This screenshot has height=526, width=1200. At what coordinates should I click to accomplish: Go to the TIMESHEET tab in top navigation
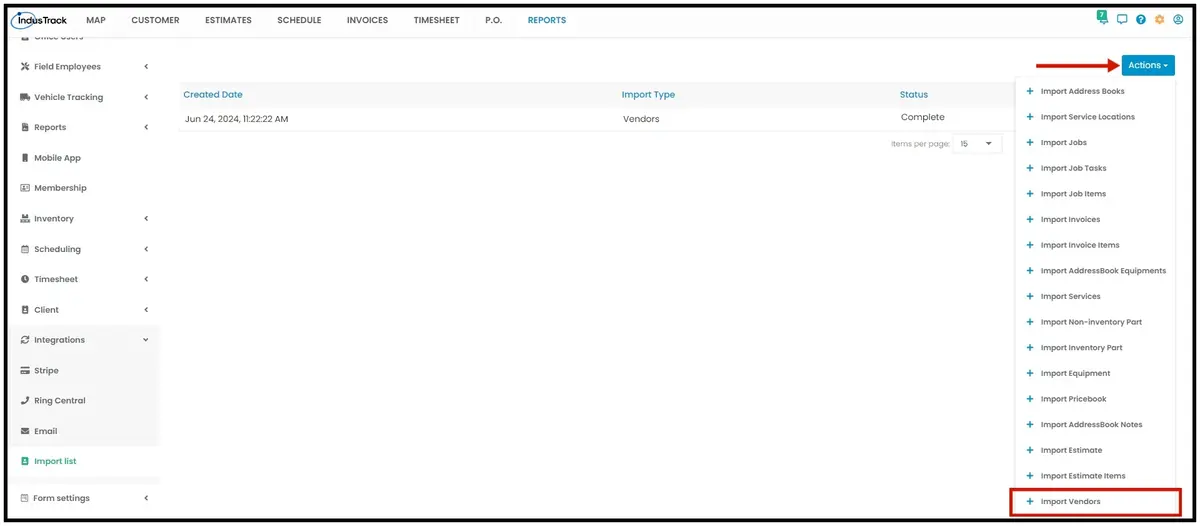click(x=436, y=20)
